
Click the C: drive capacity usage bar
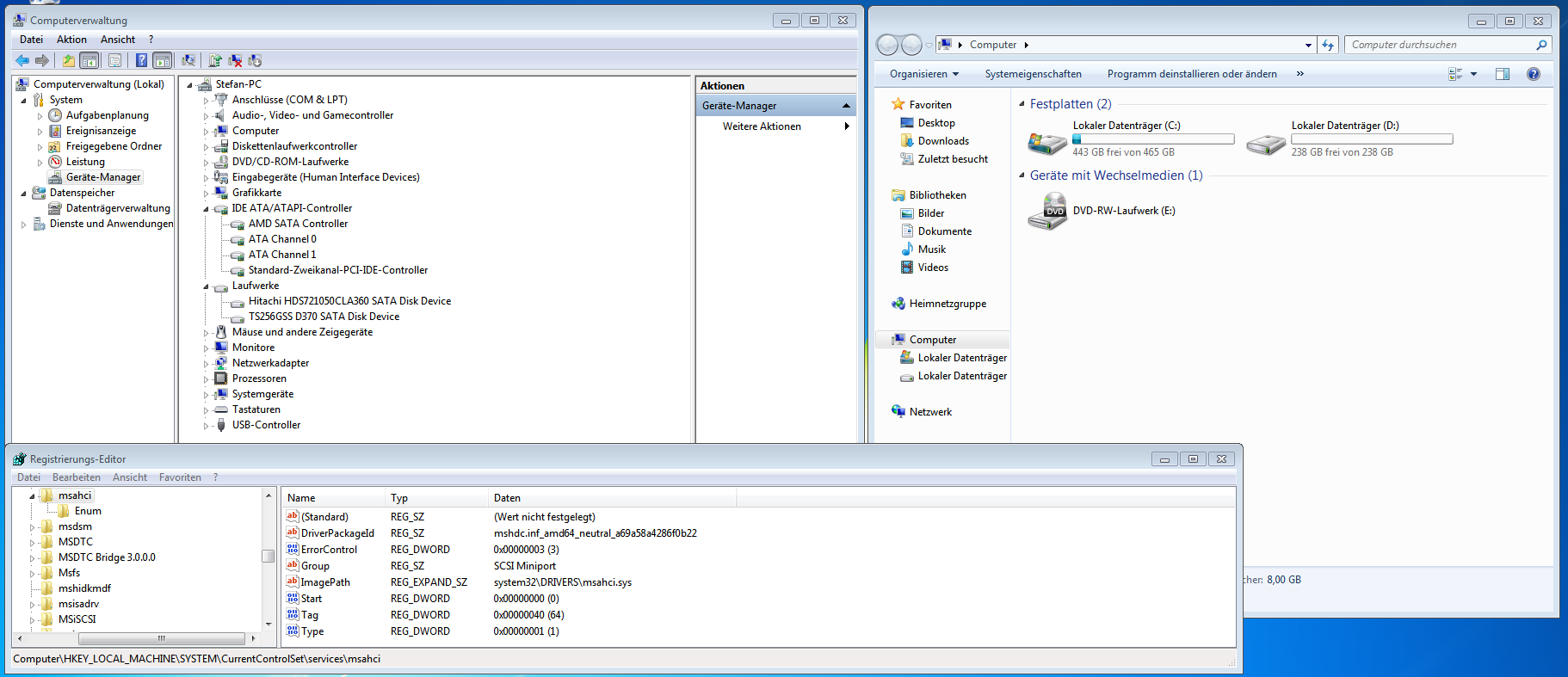[1153, 139]
